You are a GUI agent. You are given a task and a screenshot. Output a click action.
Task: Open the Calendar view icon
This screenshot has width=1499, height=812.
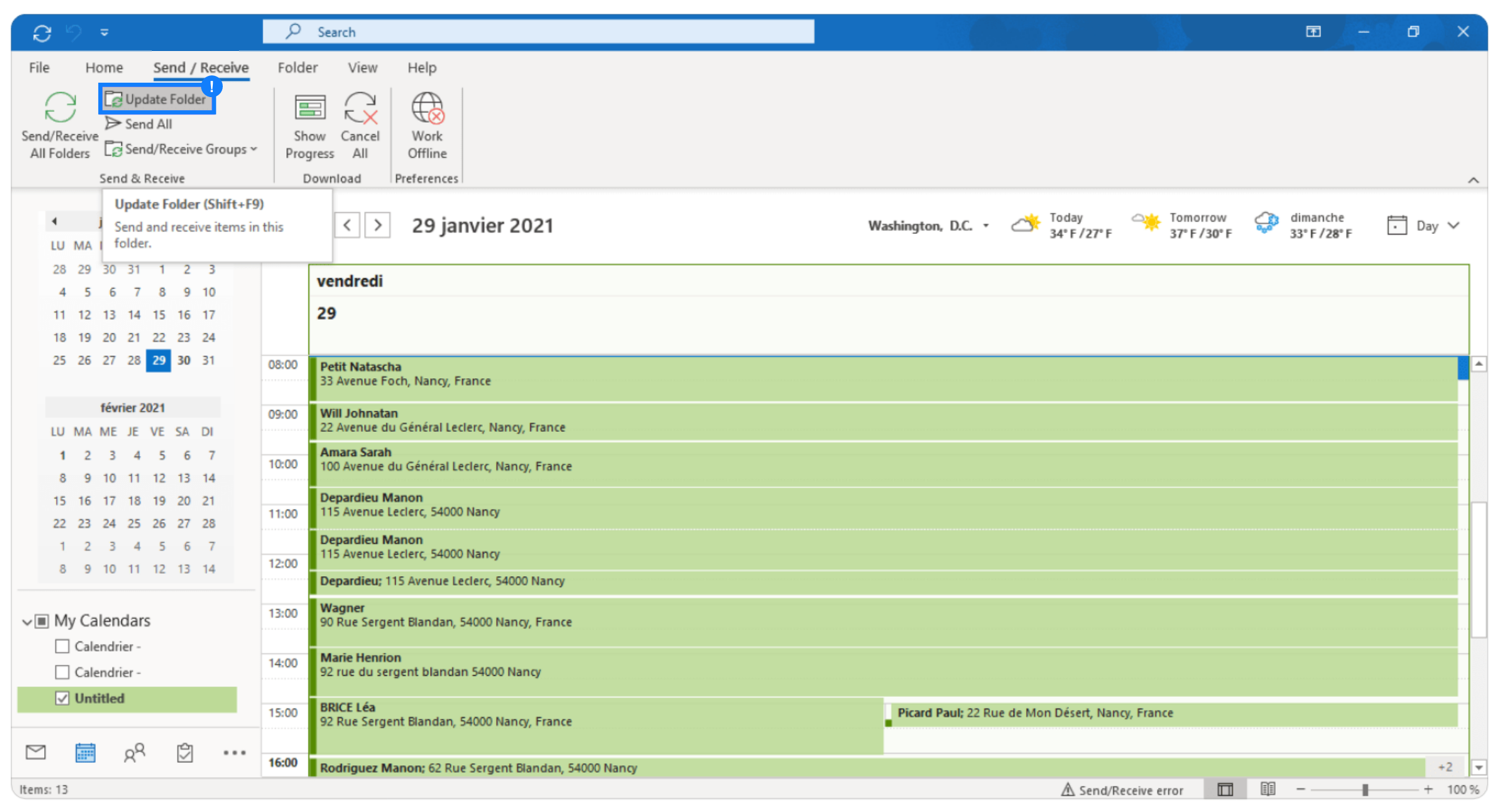pyautogui.click(x=85, y=752)
